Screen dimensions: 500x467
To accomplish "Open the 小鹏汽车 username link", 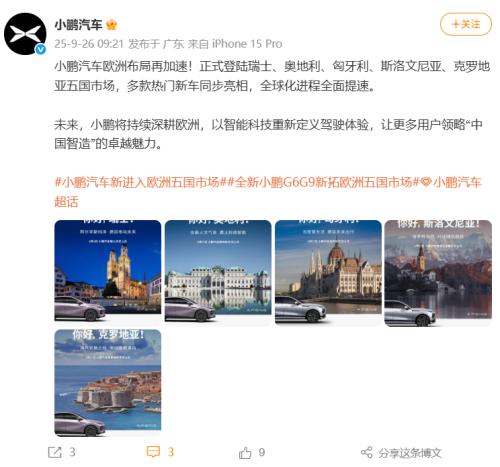I will click(78, 25).
